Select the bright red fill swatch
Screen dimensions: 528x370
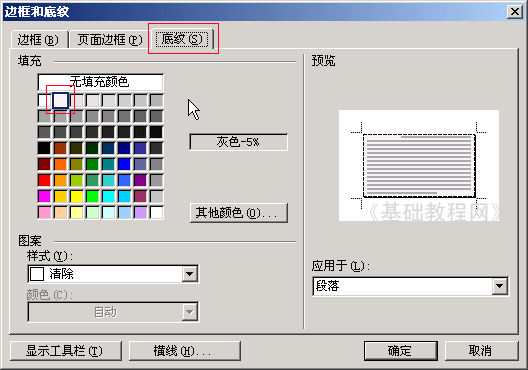pos(44,180)
